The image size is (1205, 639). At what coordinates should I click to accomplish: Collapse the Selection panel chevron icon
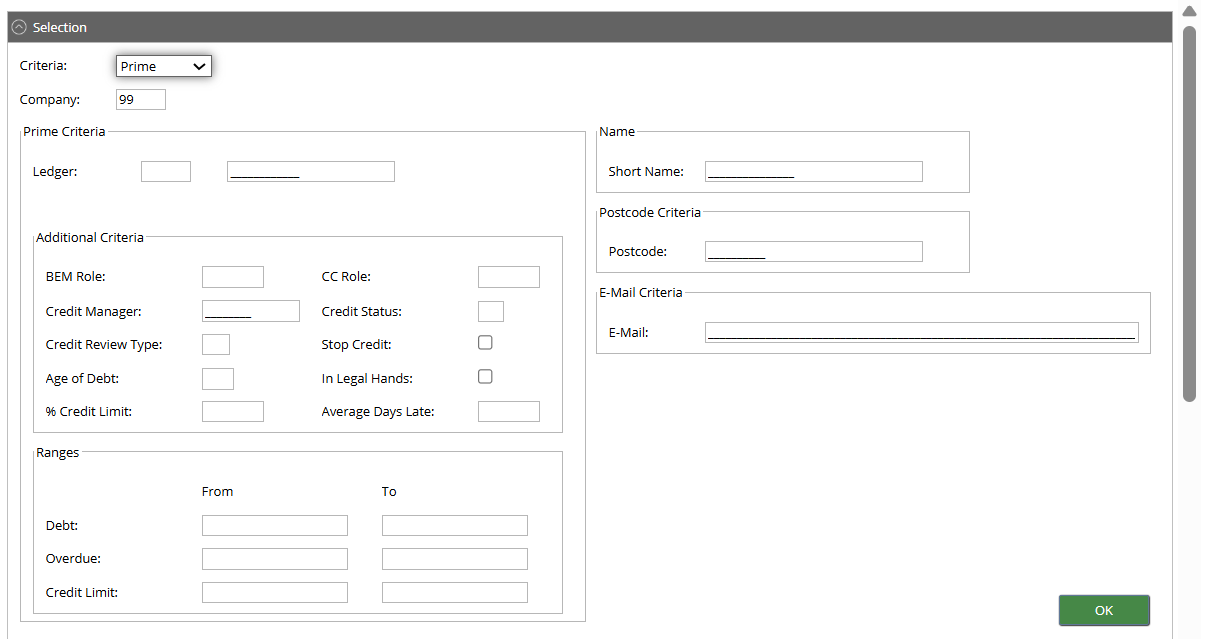tap(19, 27)
